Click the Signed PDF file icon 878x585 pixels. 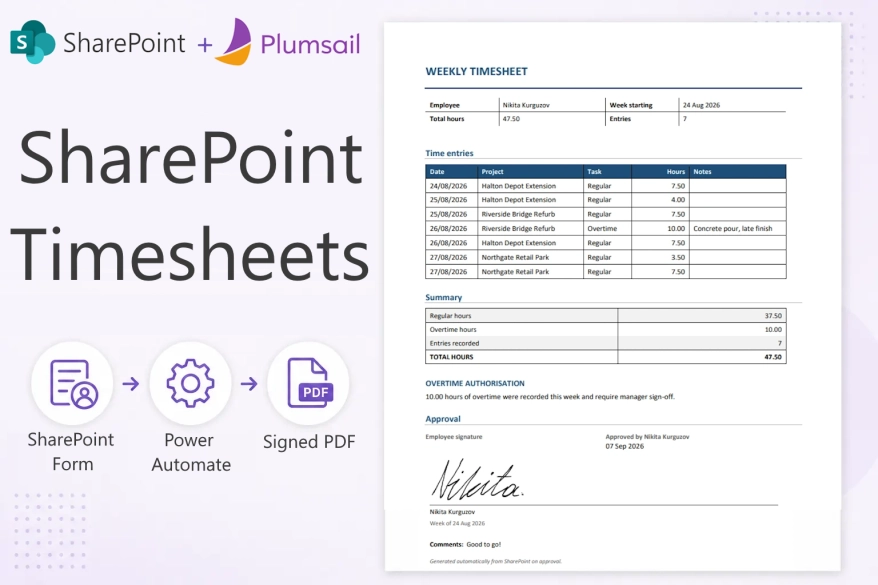[x=310, y=383]
